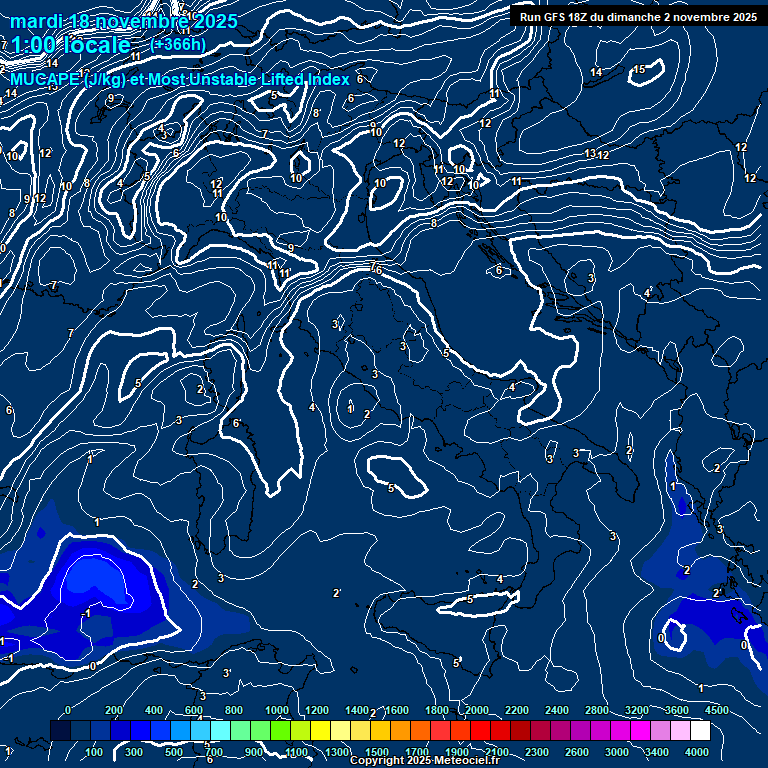Click the '100' legend scale label
This screenshot has height=768, width=768.
click(x=94, y=752)
